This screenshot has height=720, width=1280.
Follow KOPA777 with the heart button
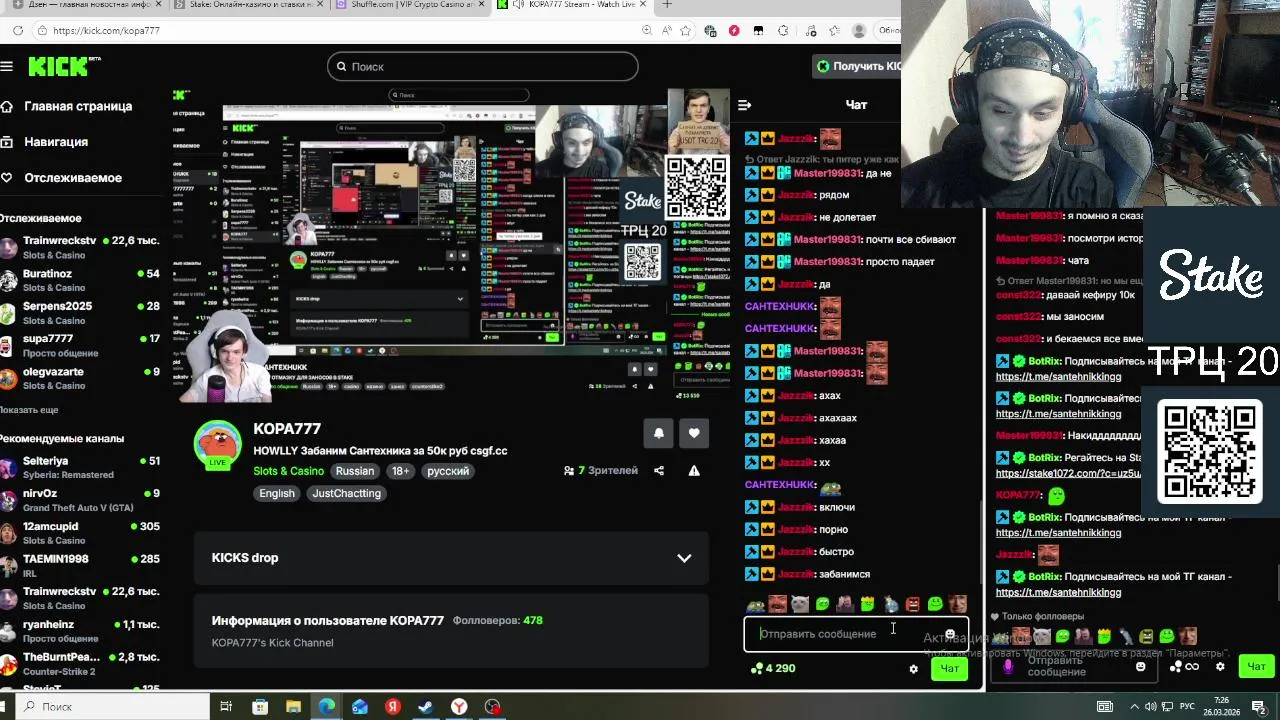(694, 433)
